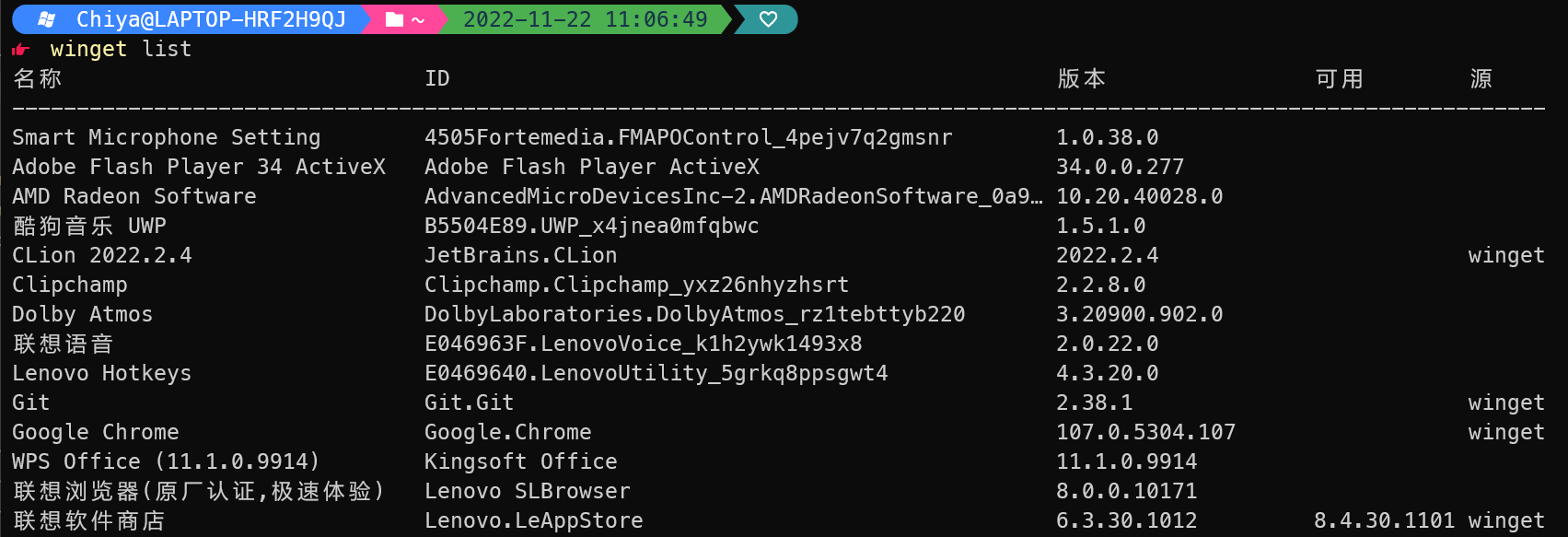Screen dimensions: 1568x537
Task: Click the Adobe Flash Player 34 ActiveX name
Action: (x=199, y=167)
